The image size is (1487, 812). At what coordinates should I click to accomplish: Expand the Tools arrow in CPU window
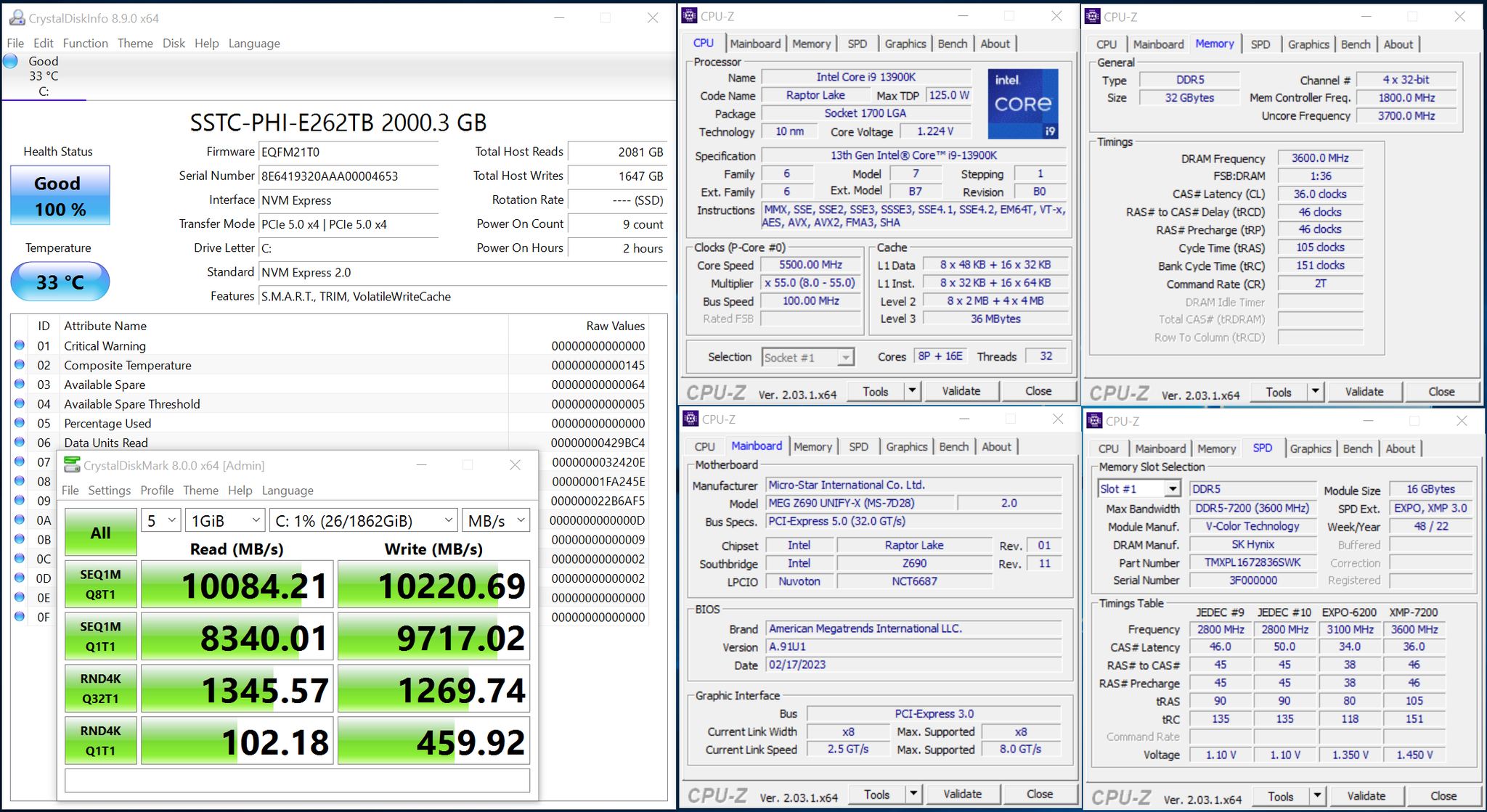[913, 391]
